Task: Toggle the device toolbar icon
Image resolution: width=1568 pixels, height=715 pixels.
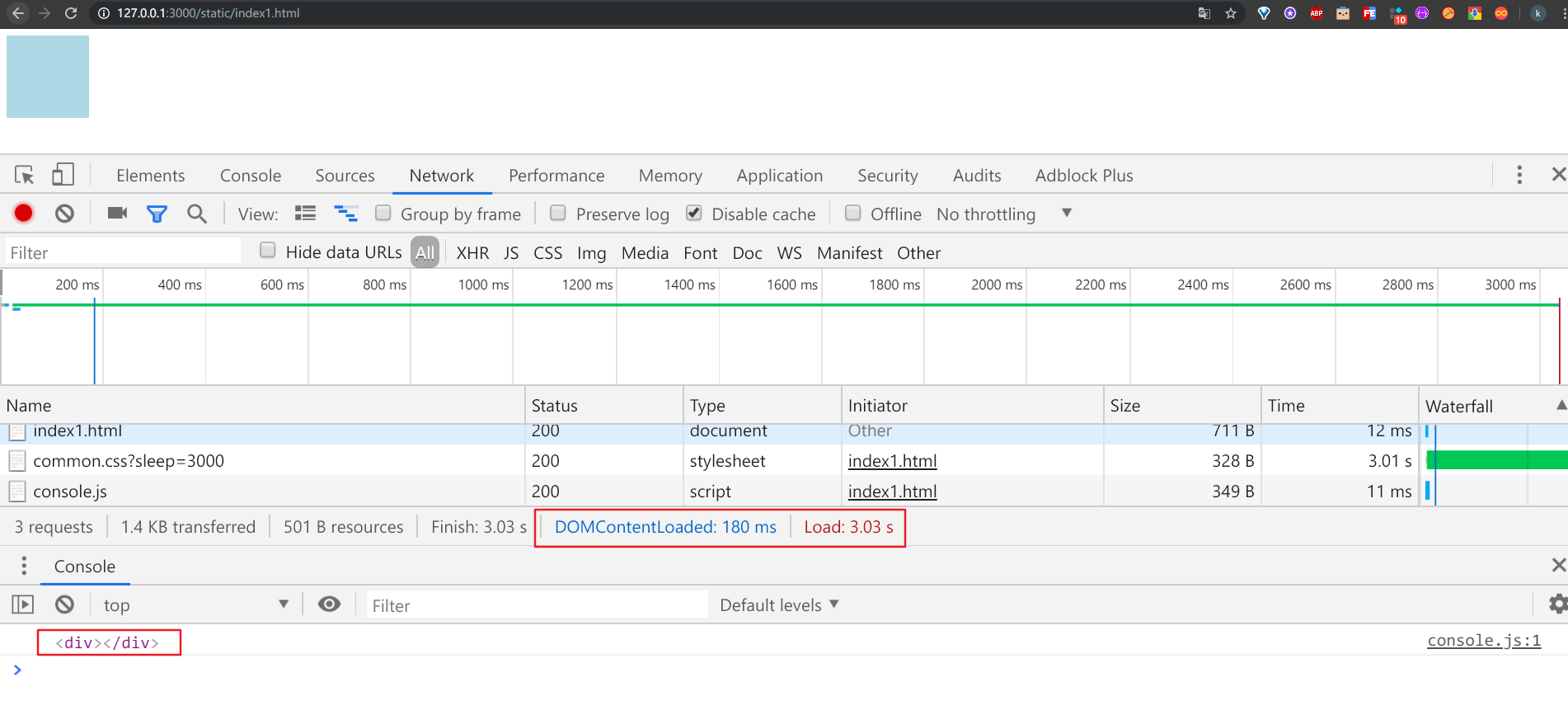Action: tap(63, 175)
